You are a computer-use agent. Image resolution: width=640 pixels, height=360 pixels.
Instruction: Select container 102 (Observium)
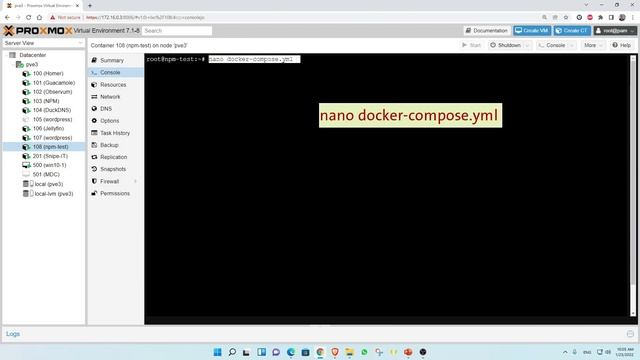(52, 92)
